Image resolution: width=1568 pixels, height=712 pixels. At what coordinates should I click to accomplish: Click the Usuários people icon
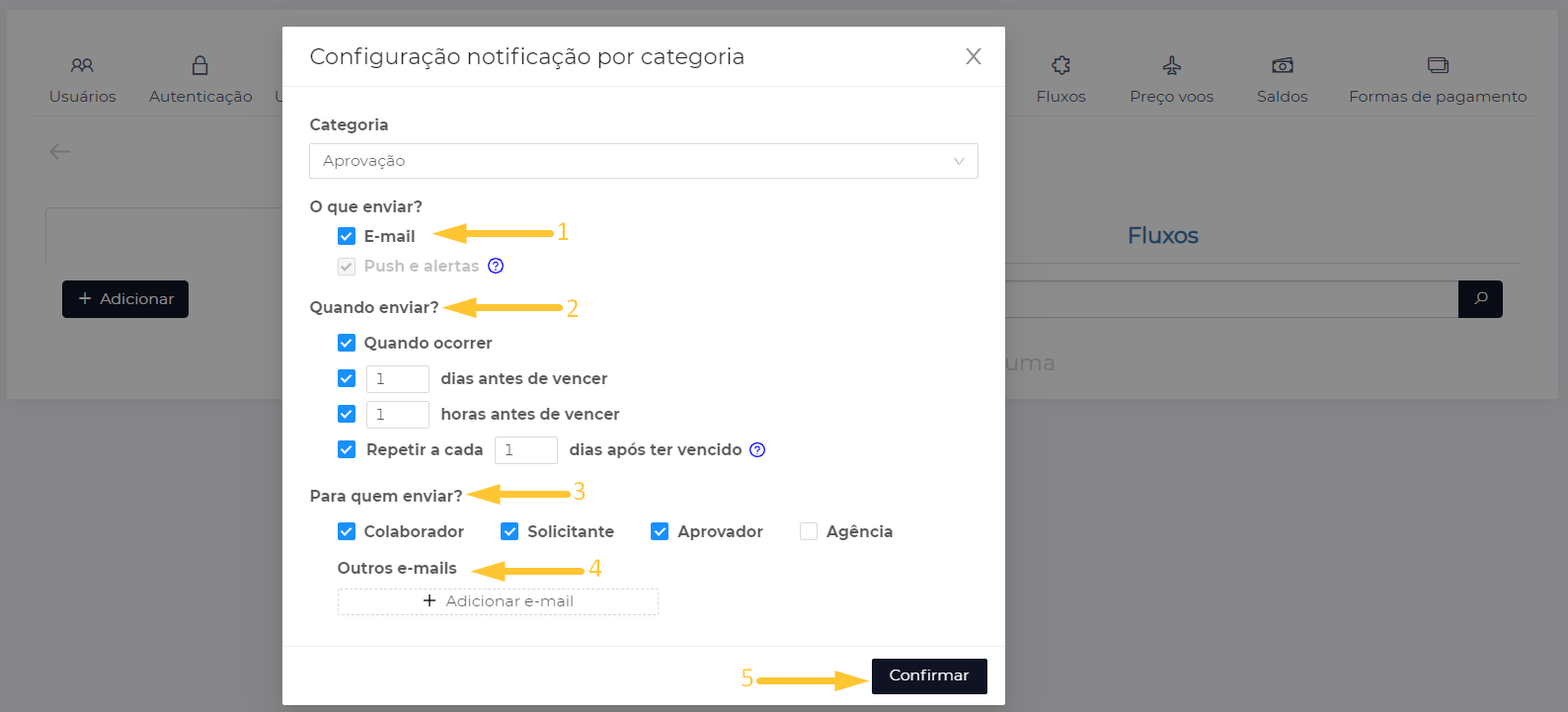[x=82, y=65]
